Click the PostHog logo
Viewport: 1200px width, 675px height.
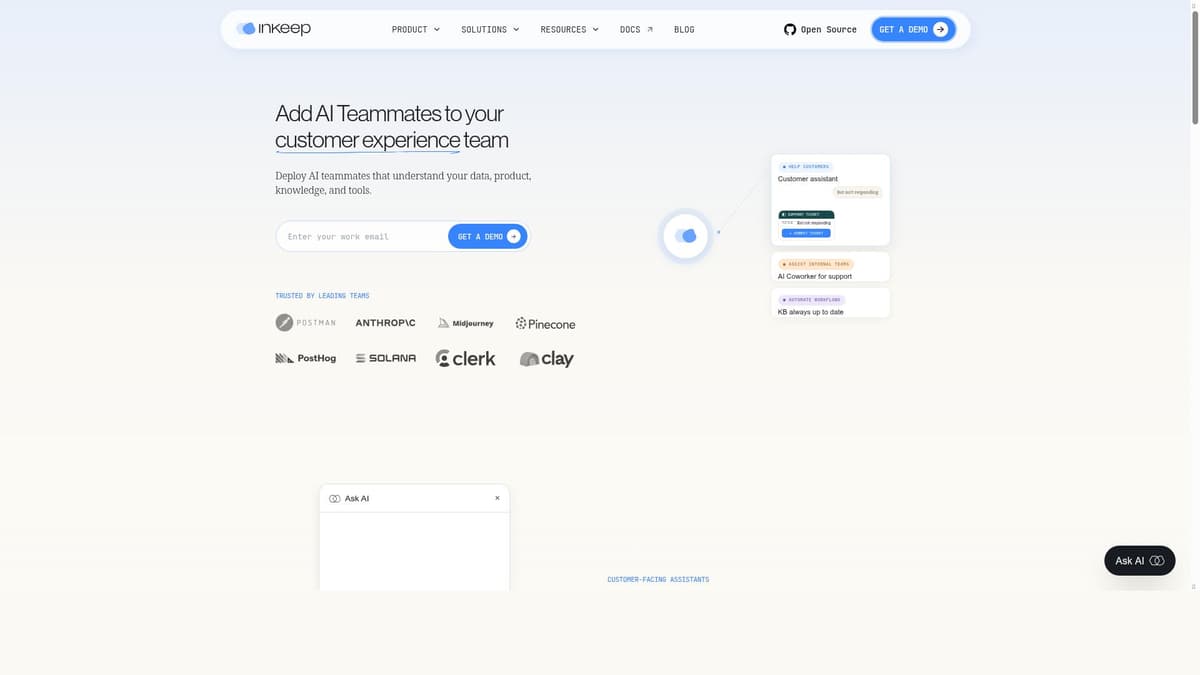[305, 358]
